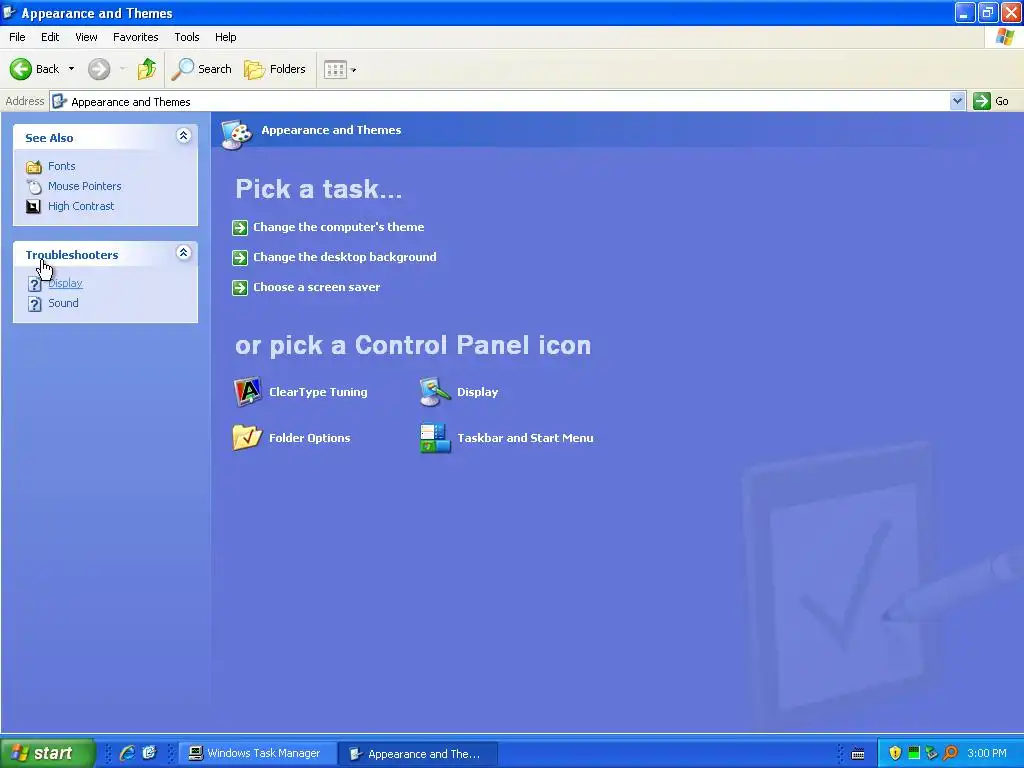Open the Views dropdown arrow

[x=353, y=70]
